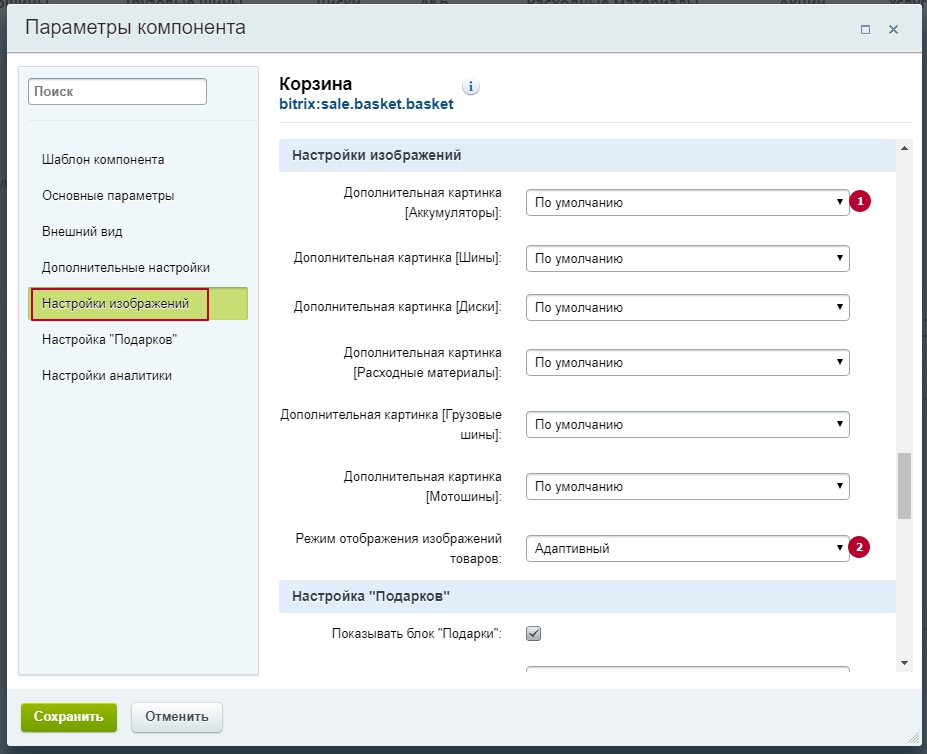
Task: Expand Режим отображения изображений товаров dropdown
Action: click(688, 548)
